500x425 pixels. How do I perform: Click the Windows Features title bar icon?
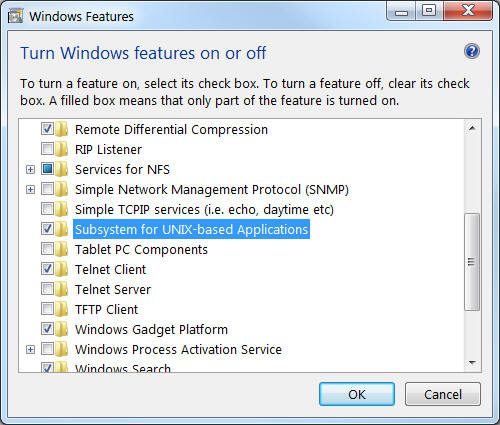point(15,16)
